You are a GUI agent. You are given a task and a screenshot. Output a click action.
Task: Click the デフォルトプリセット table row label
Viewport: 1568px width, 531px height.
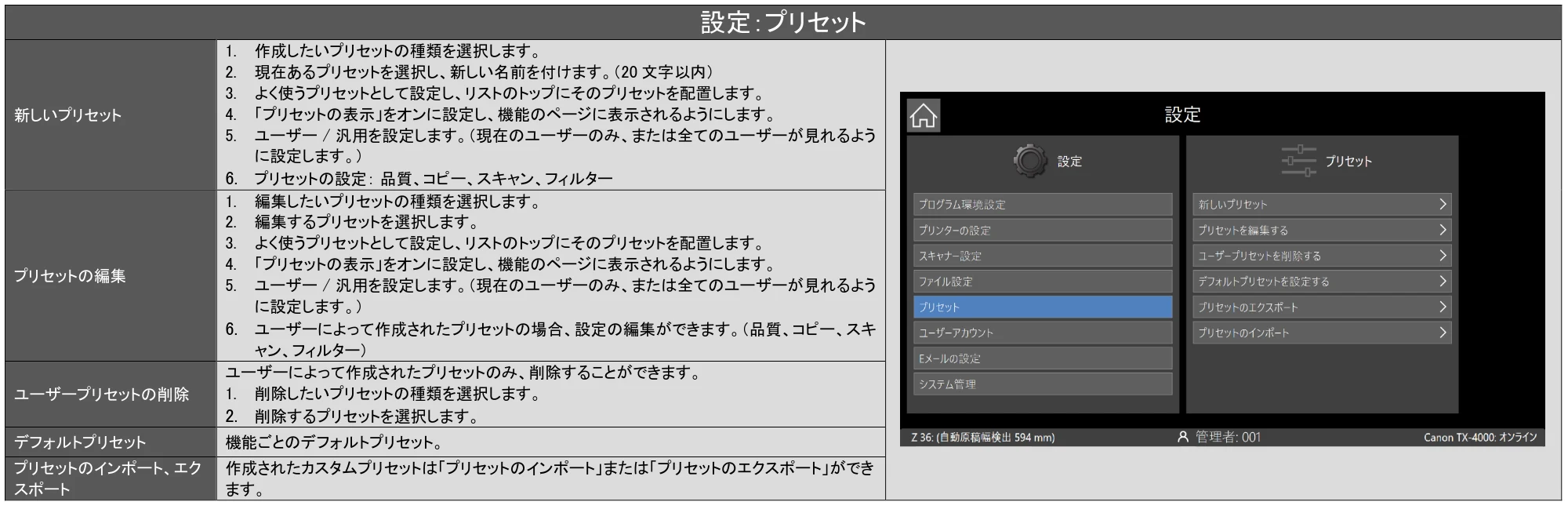pyautogui.click(x=80, y=442)
